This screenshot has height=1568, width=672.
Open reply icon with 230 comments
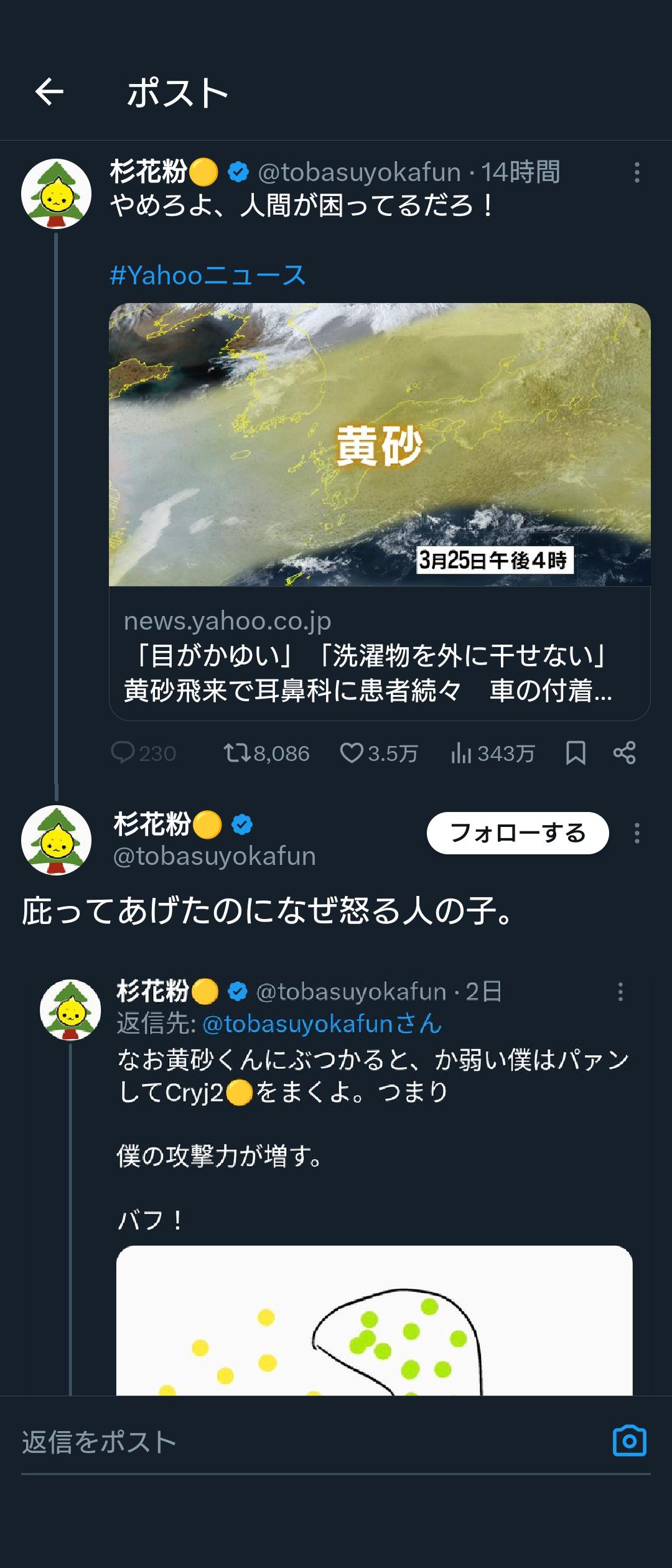(x=123, y=753)
